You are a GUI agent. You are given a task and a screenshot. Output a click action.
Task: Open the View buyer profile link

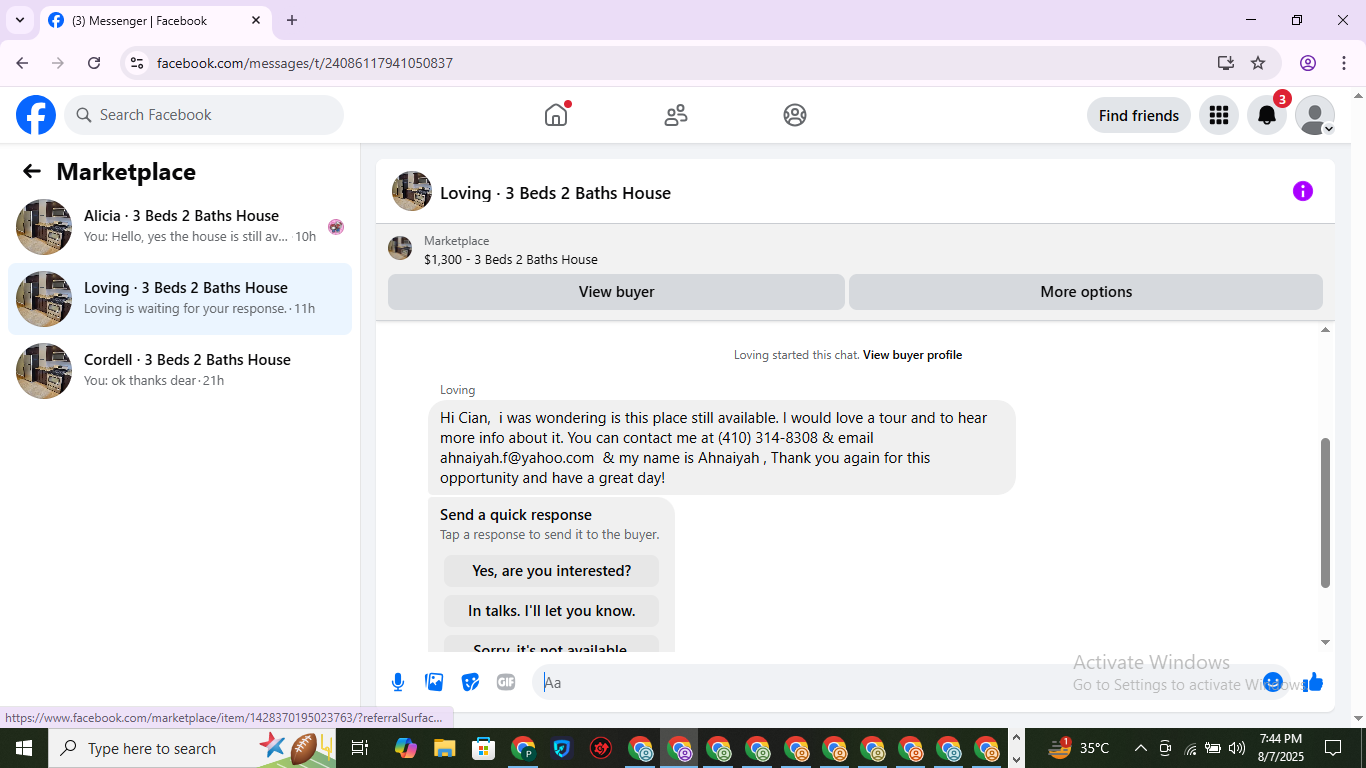tap(912, 355)
